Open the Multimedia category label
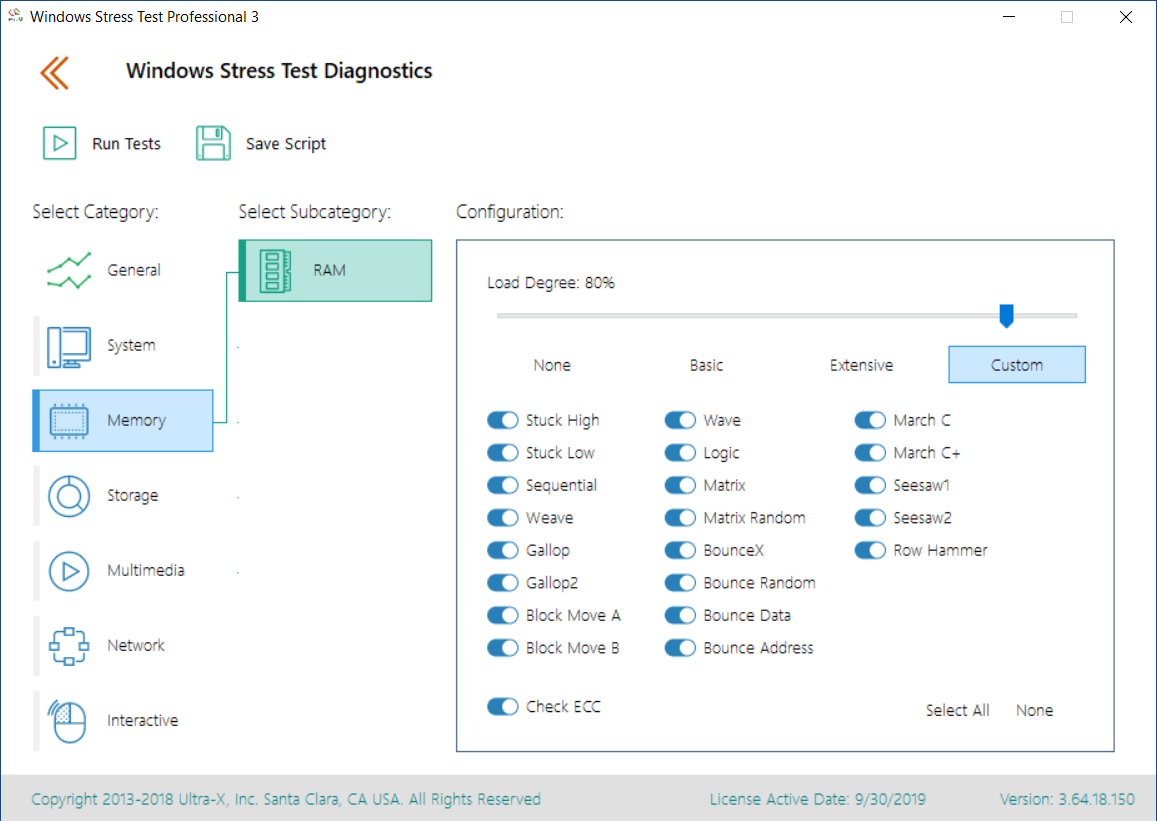1157x821 pixels. [146, 571]
